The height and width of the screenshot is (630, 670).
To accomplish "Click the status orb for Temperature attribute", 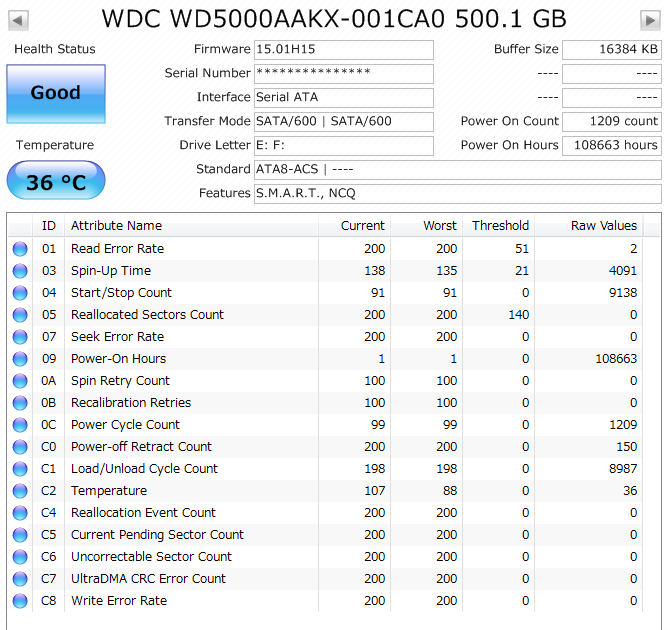I will coord(20,491).
